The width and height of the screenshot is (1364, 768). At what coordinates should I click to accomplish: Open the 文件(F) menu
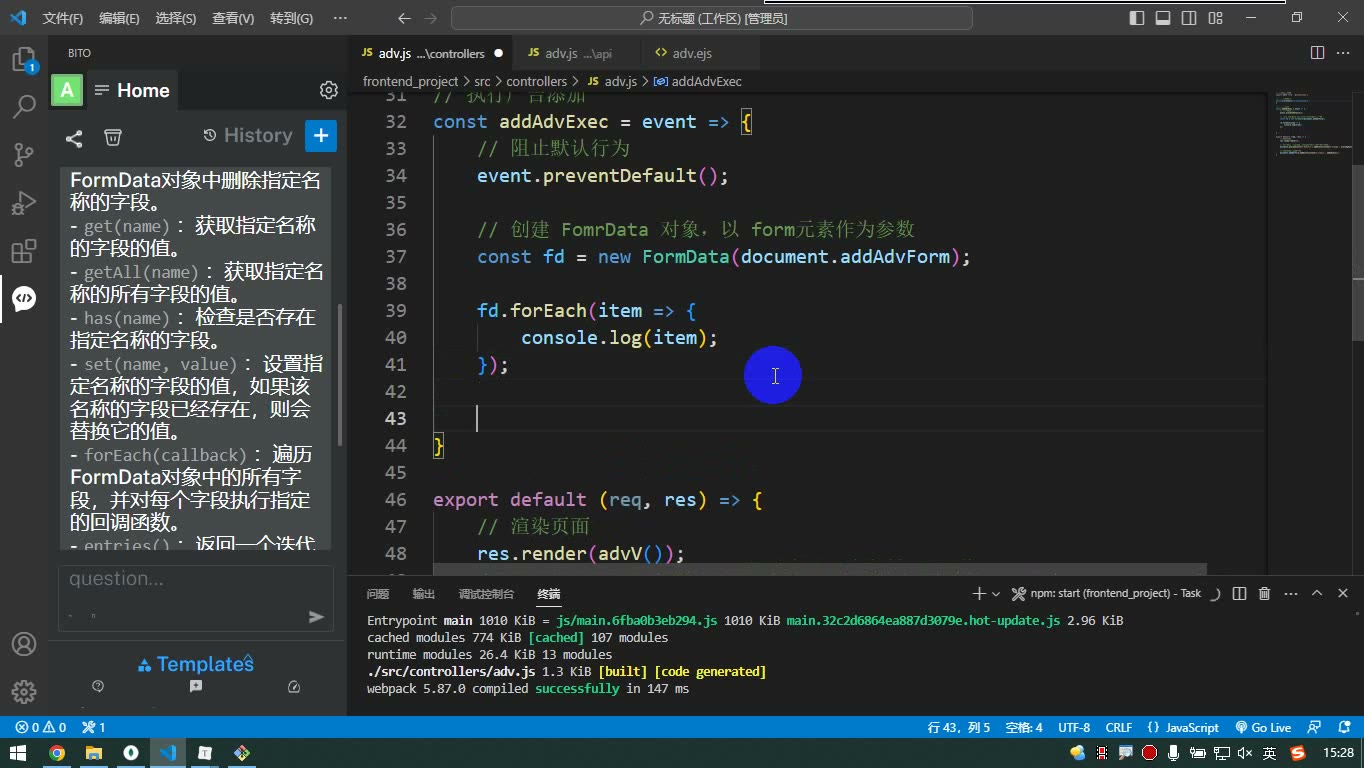tap(63, 18)
